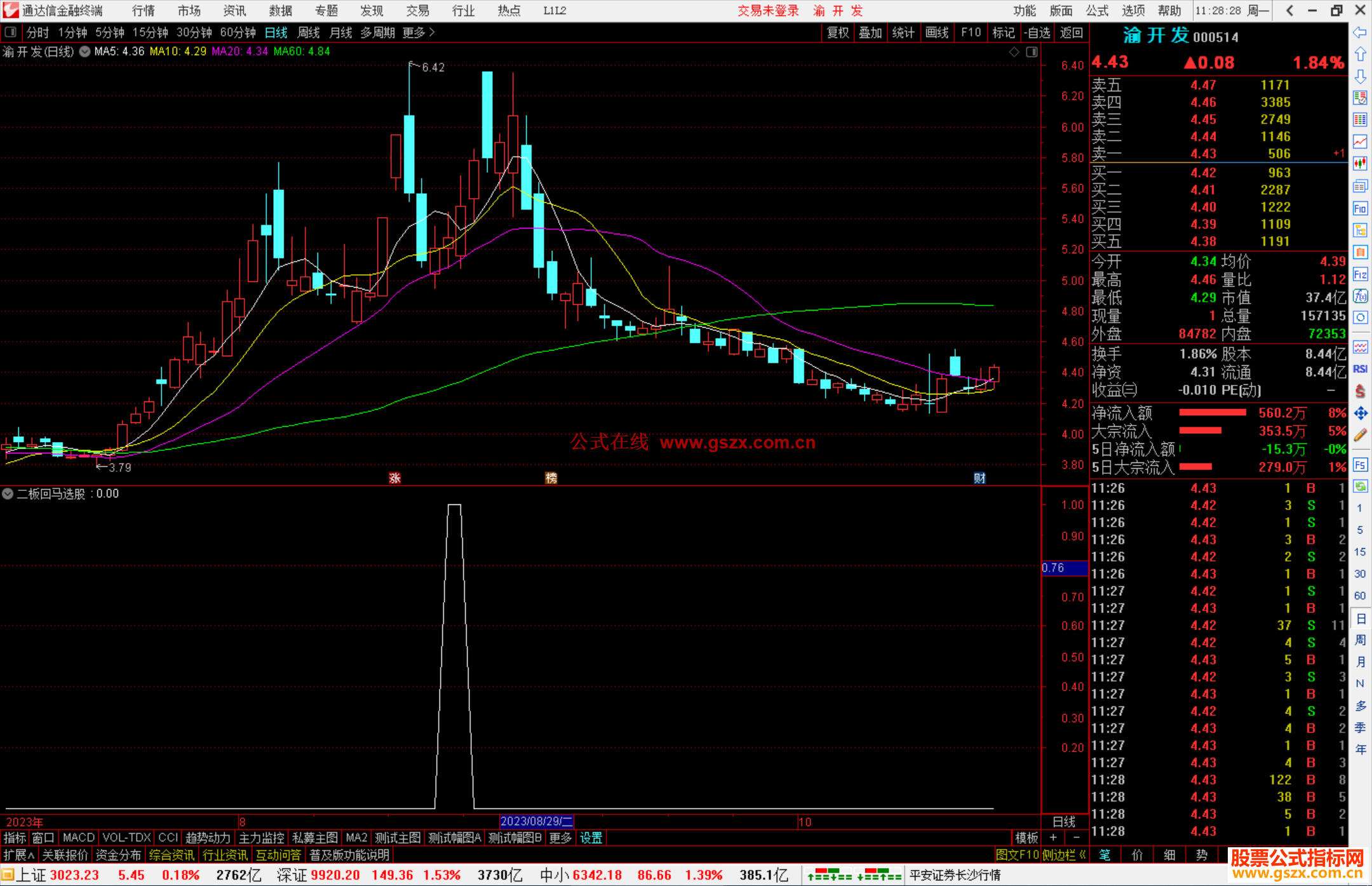Click the RSI indicator icon in right sidebar
The height and width of the screenshot is (886, 1372).
click(1360, 369)
